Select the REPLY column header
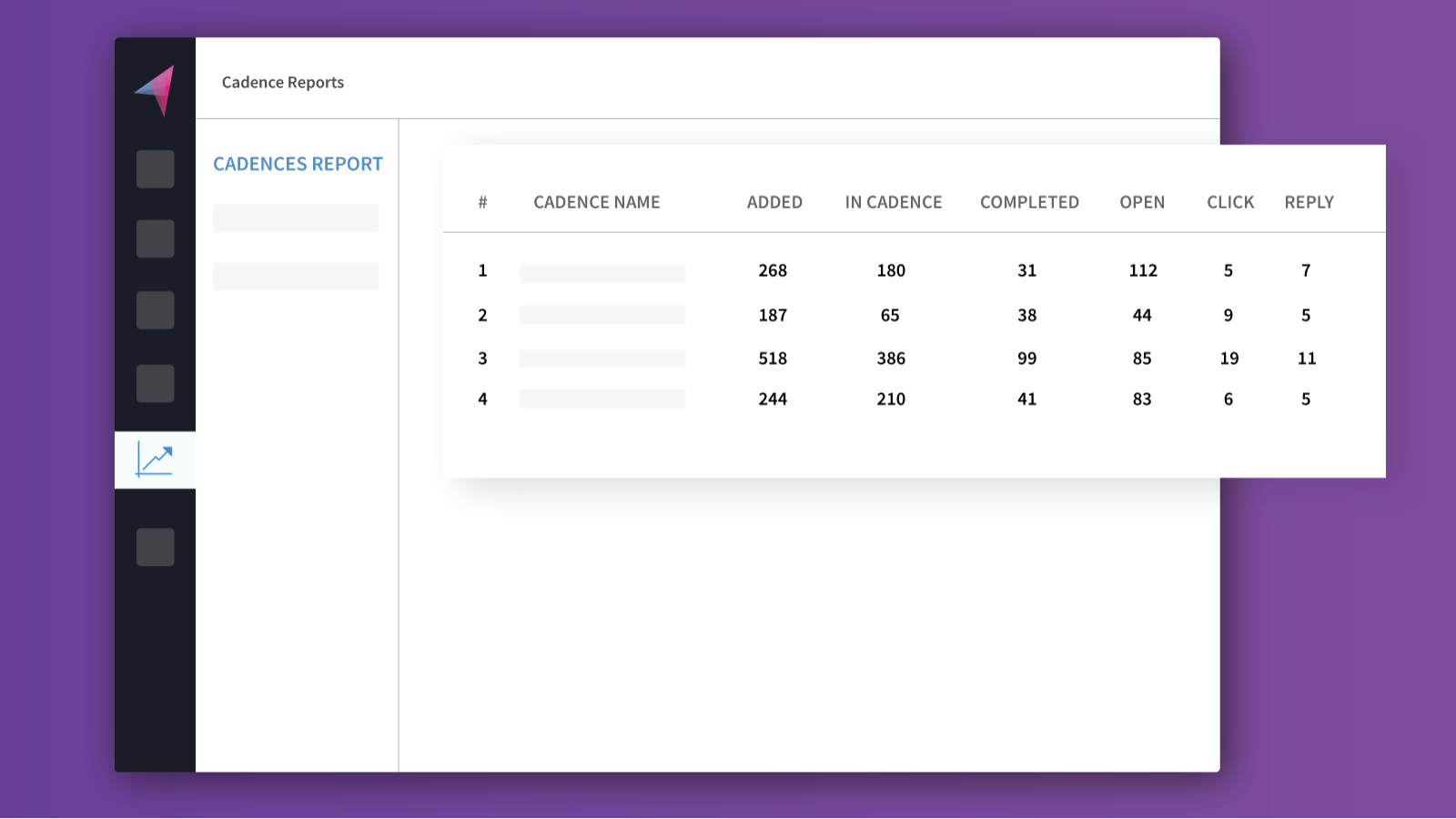1456x819 pixels. coord(1309,202)
